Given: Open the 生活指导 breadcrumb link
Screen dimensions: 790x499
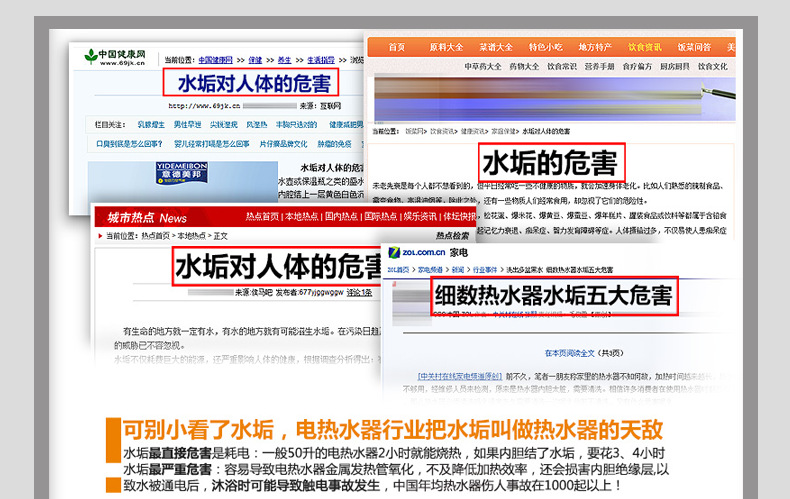Looking at the screenshot, I should tap(321, 60).
